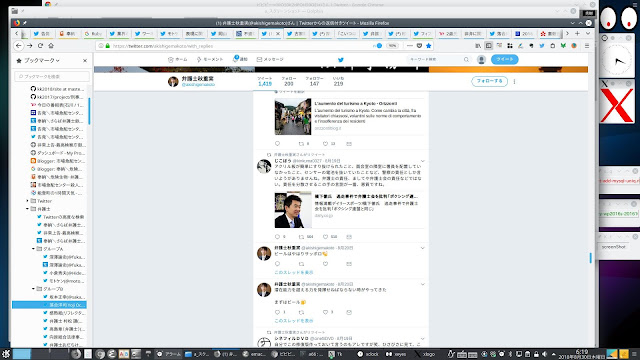Click the reply icon under the Kyoto tourism tweet

[x=278, y=144]
